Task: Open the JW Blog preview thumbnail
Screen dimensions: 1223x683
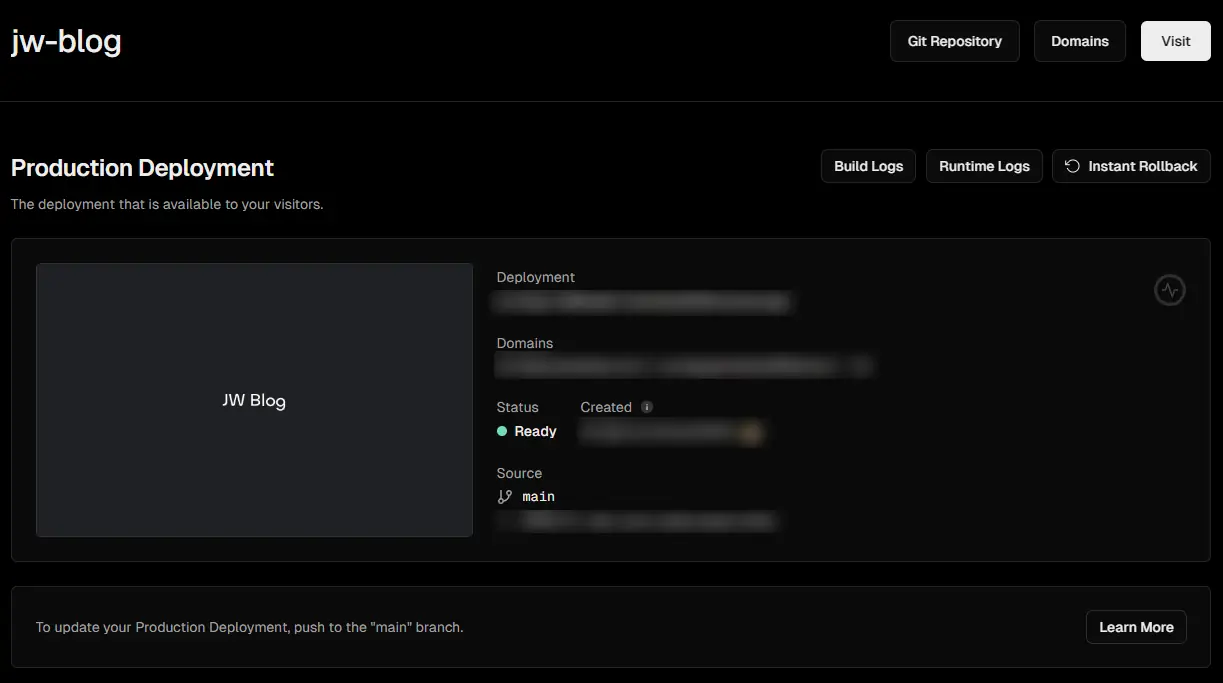Action: point(254,400)
